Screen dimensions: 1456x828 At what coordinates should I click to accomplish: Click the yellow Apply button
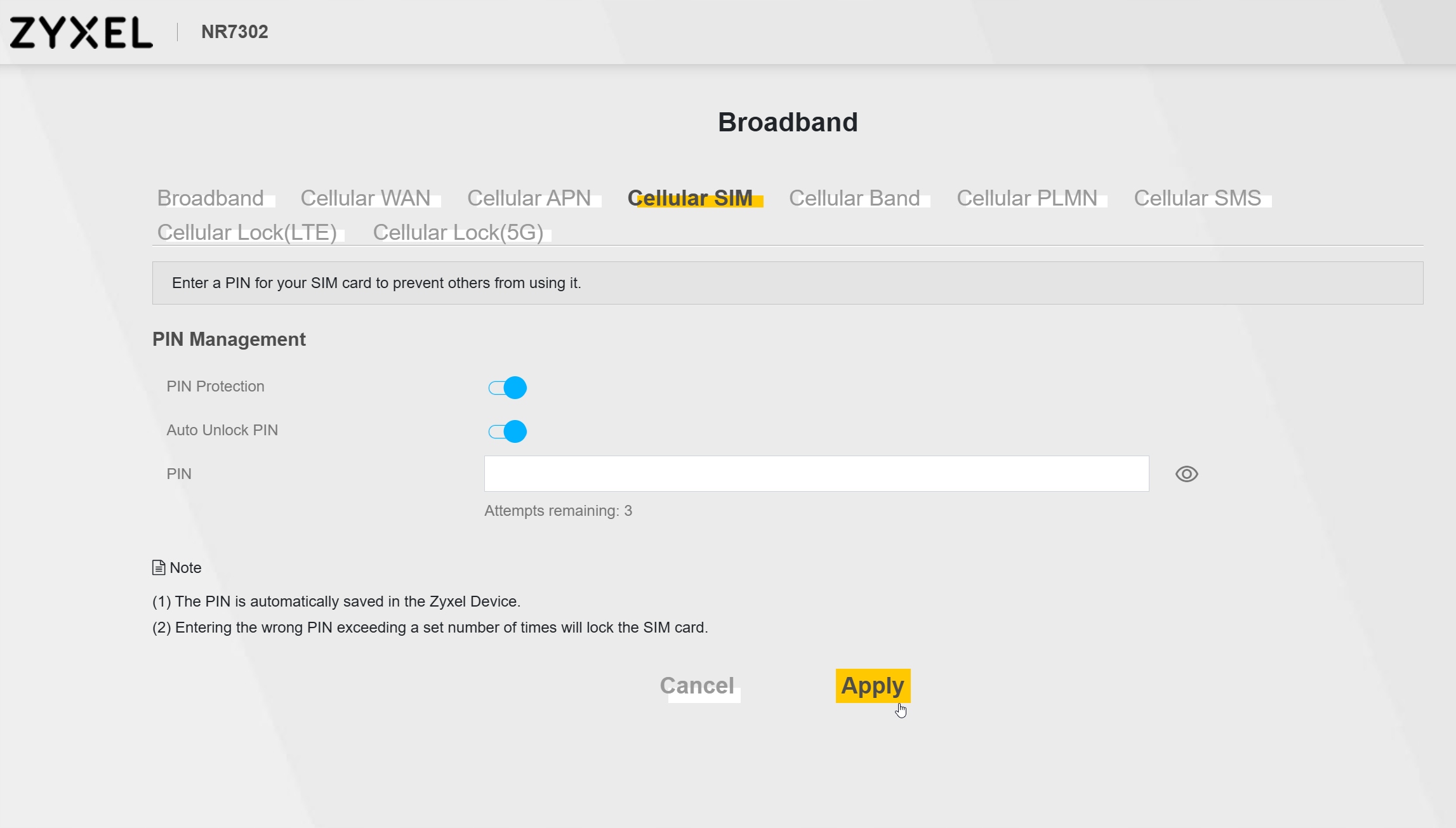pyautogui.click(x=872, y=685)
